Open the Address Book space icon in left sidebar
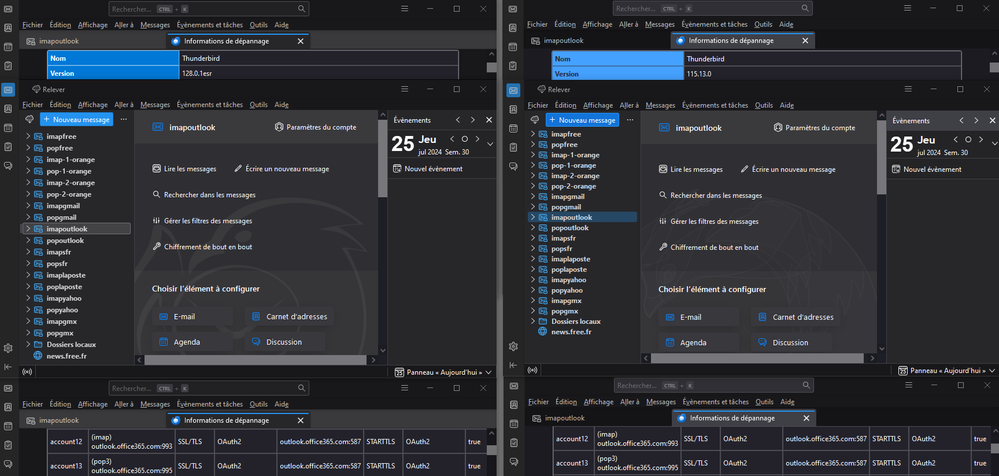999x476 pixels. point(8,108)
